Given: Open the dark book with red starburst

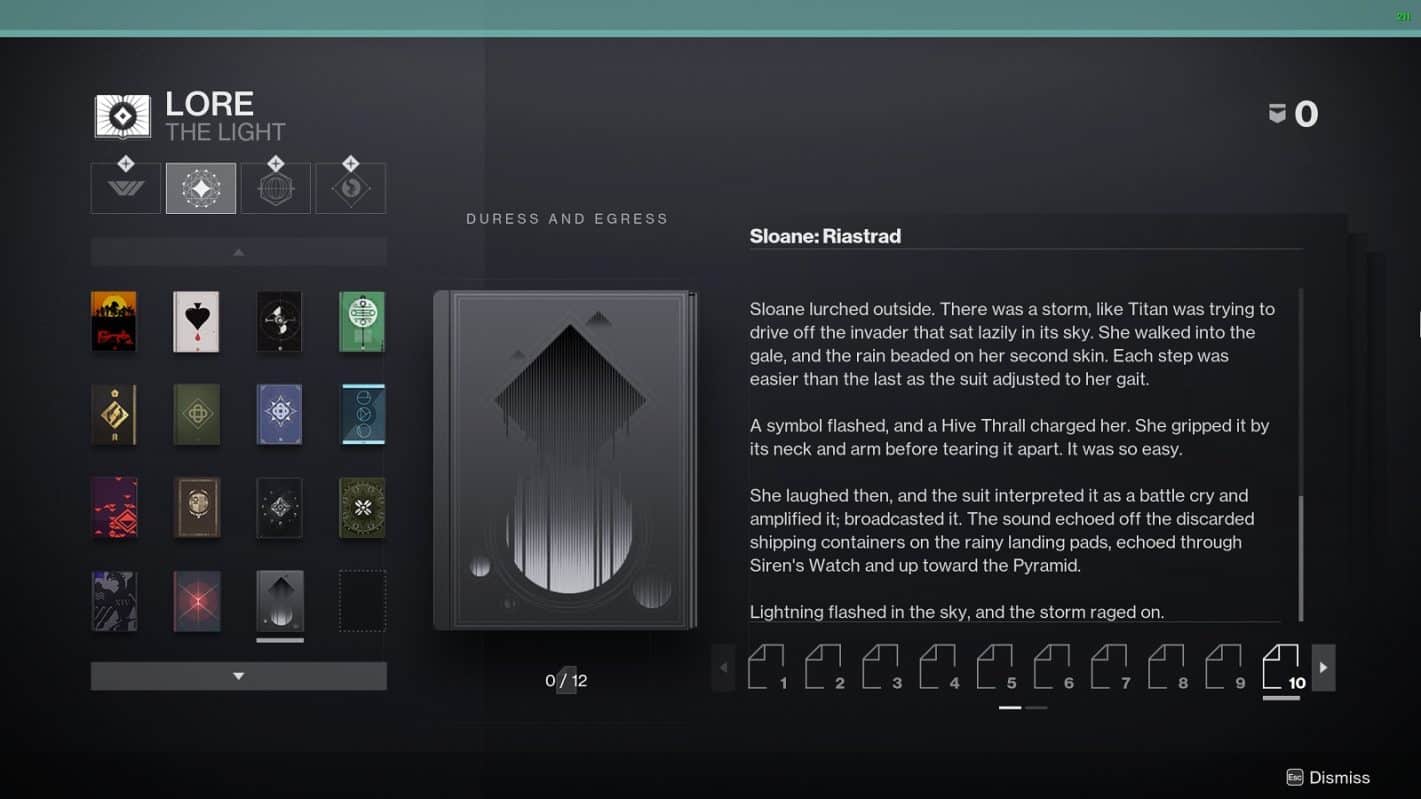Looking at the screenshot, I should coord(196,601).
